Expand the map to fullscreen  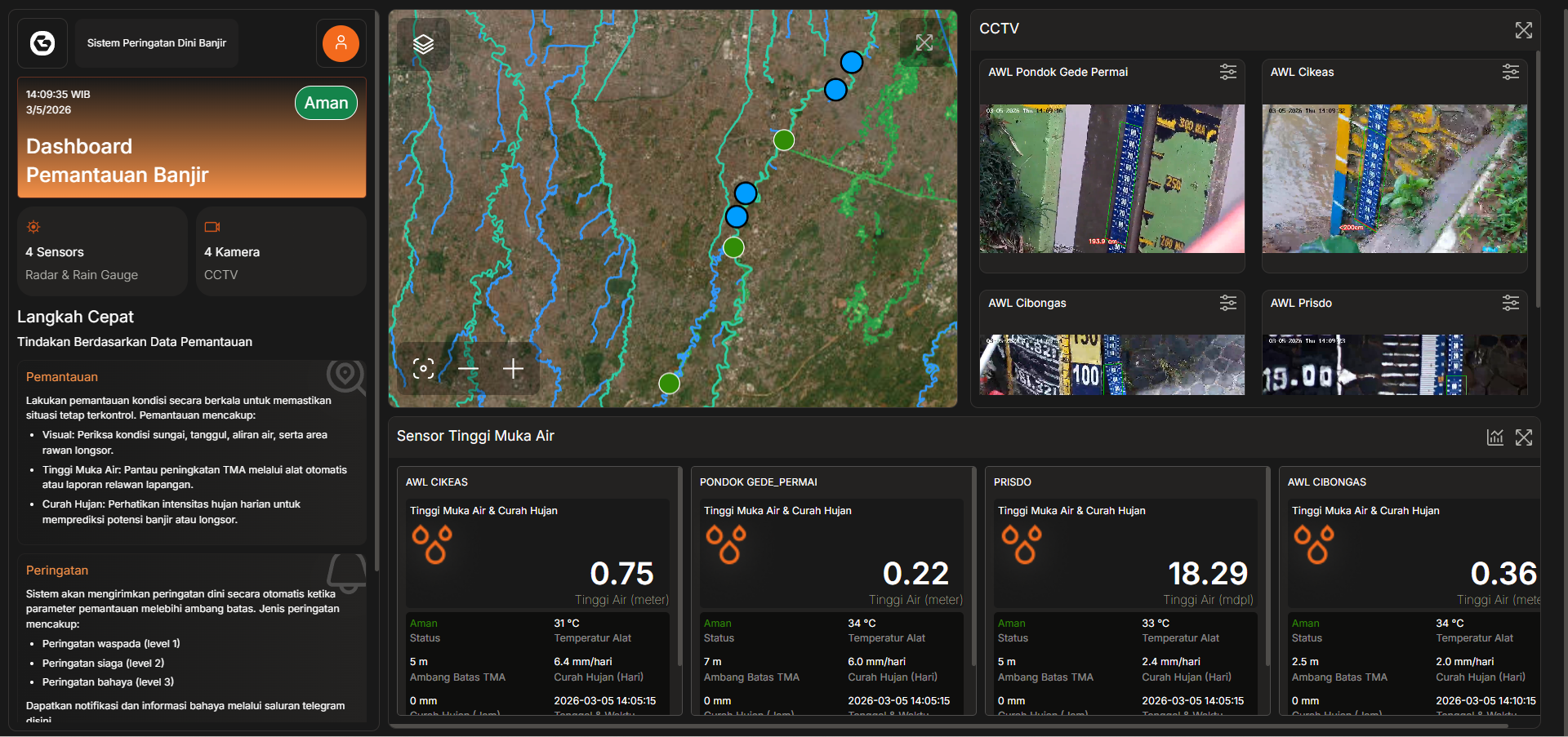(924, 42)
